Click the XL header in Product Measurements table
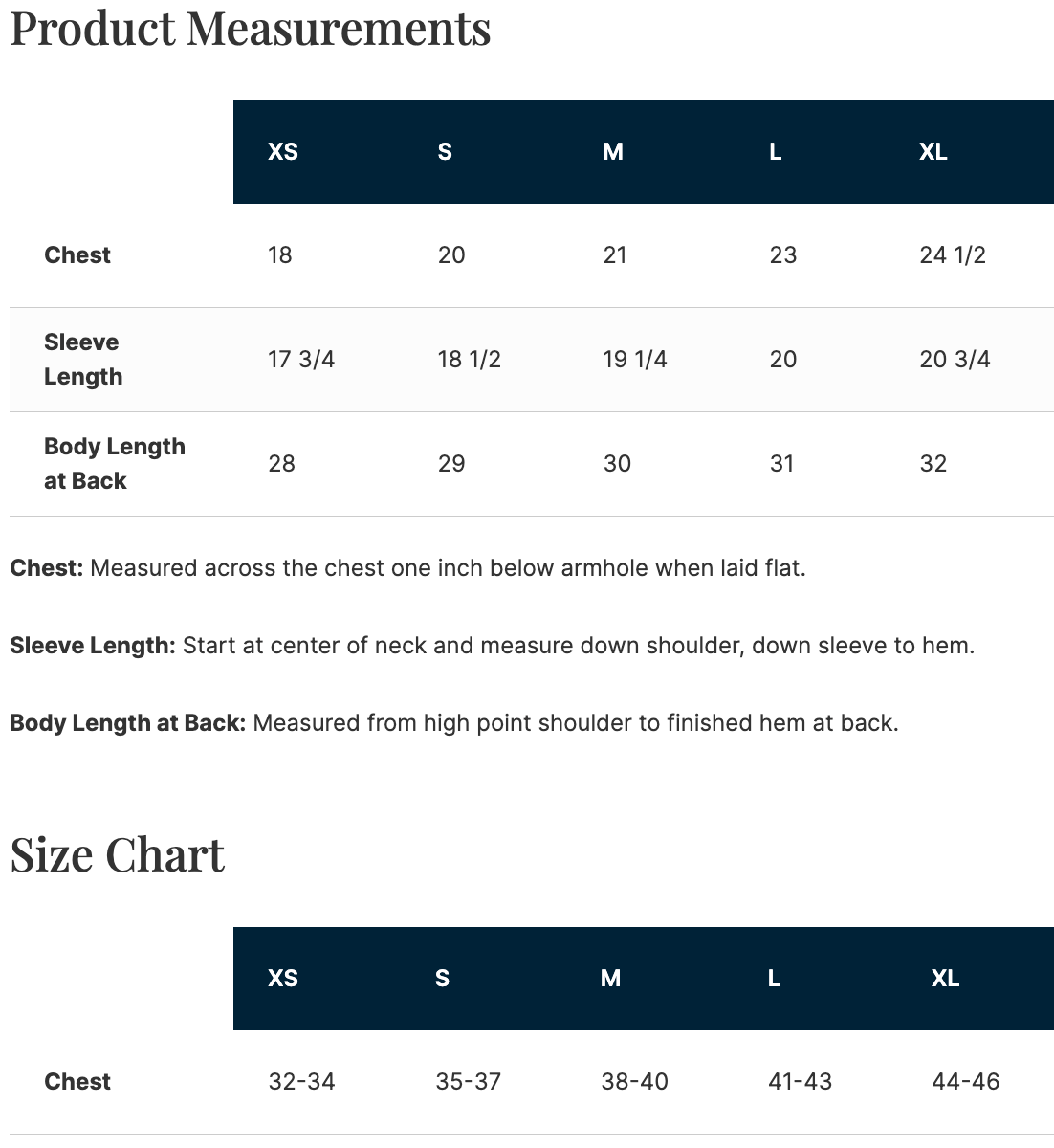This screenshot has width=1054, height=1148. point(933,152)
